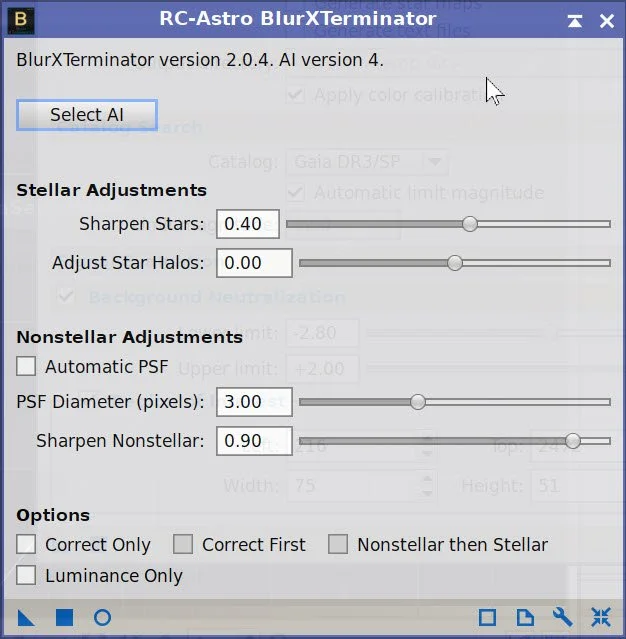Click the PSF Diameter value field
The height and width of the screenshot is (639, 626).
coord(254,402)
